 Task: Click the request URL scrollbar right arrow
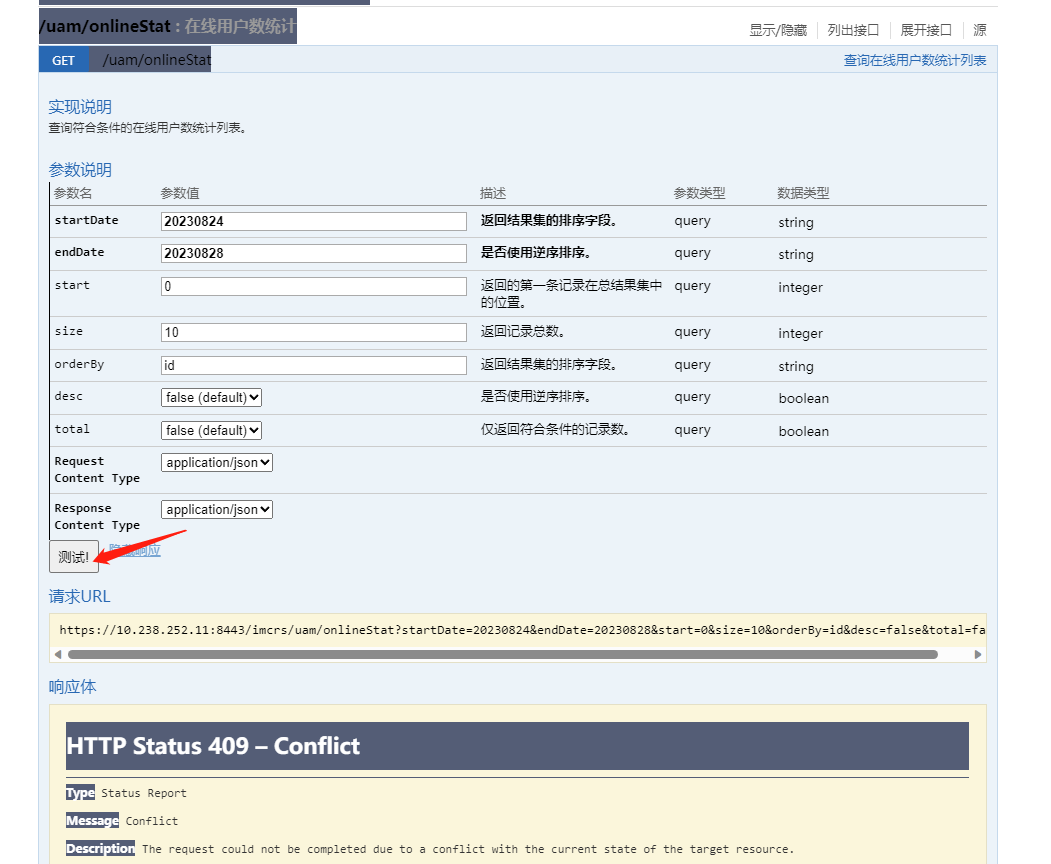[978, 654]
